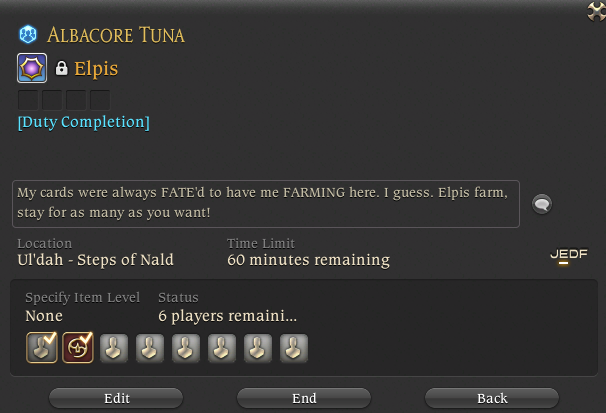Click the padlock icon next to Elpis
This screenshot has width=606, height=413.
[x=61, y=68]
